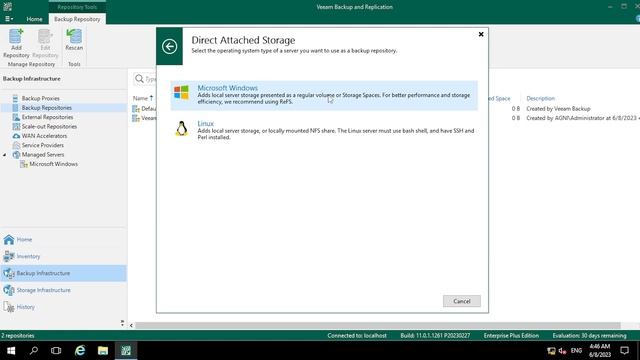
Task: Click the Managed Servers tree icon
Action: tap(16, 155)
